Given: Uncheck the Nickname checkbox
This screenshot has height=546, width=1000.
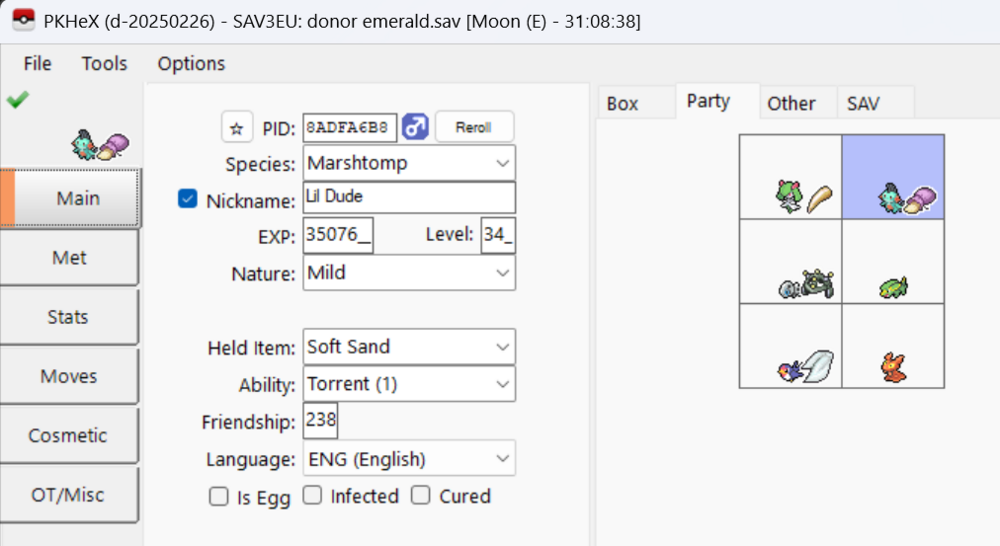Looking at the screenshot, I should click(x=187, y=199).
